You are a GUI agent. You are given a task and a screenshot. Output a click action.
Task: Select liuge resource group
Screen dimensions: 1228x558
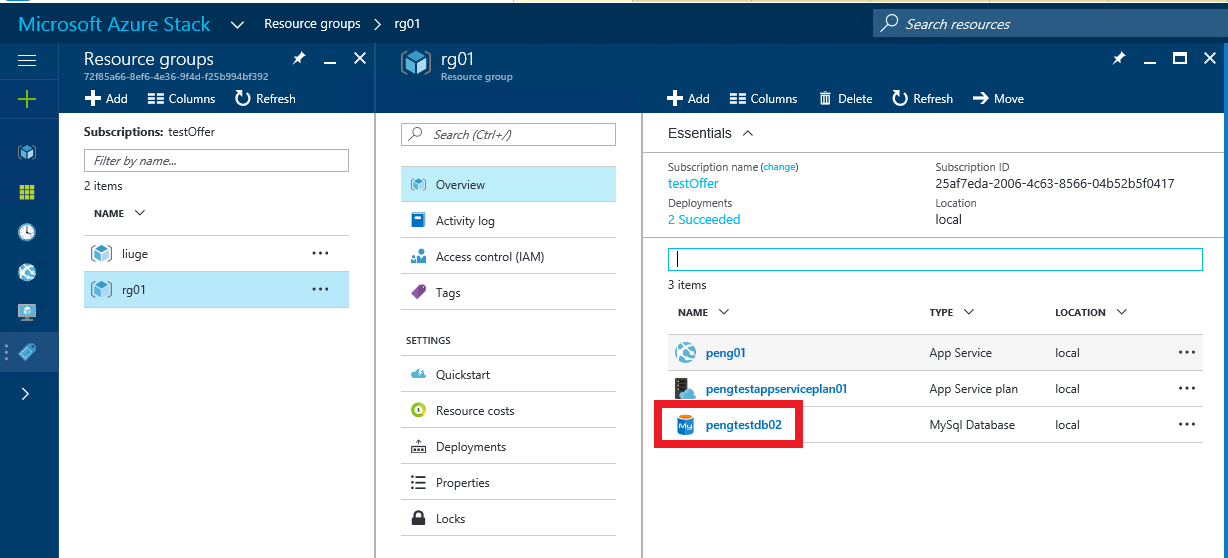[x=216, y=254]
